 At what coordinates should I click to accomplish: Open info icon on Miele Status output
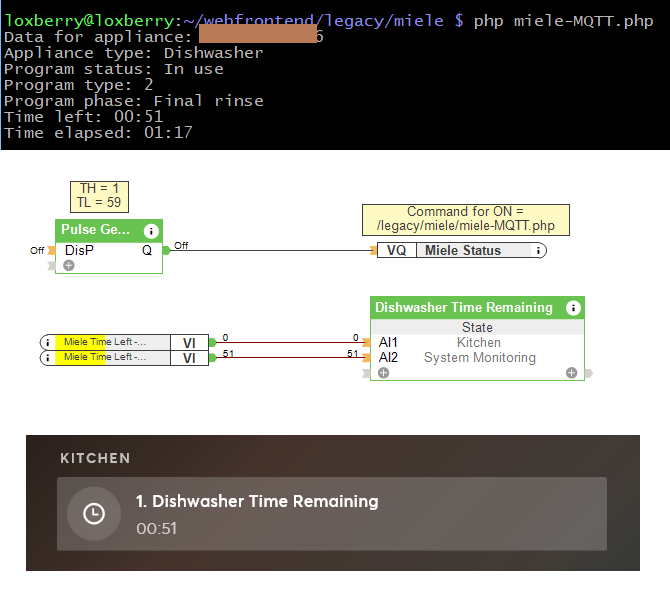[x=538, y=250]
